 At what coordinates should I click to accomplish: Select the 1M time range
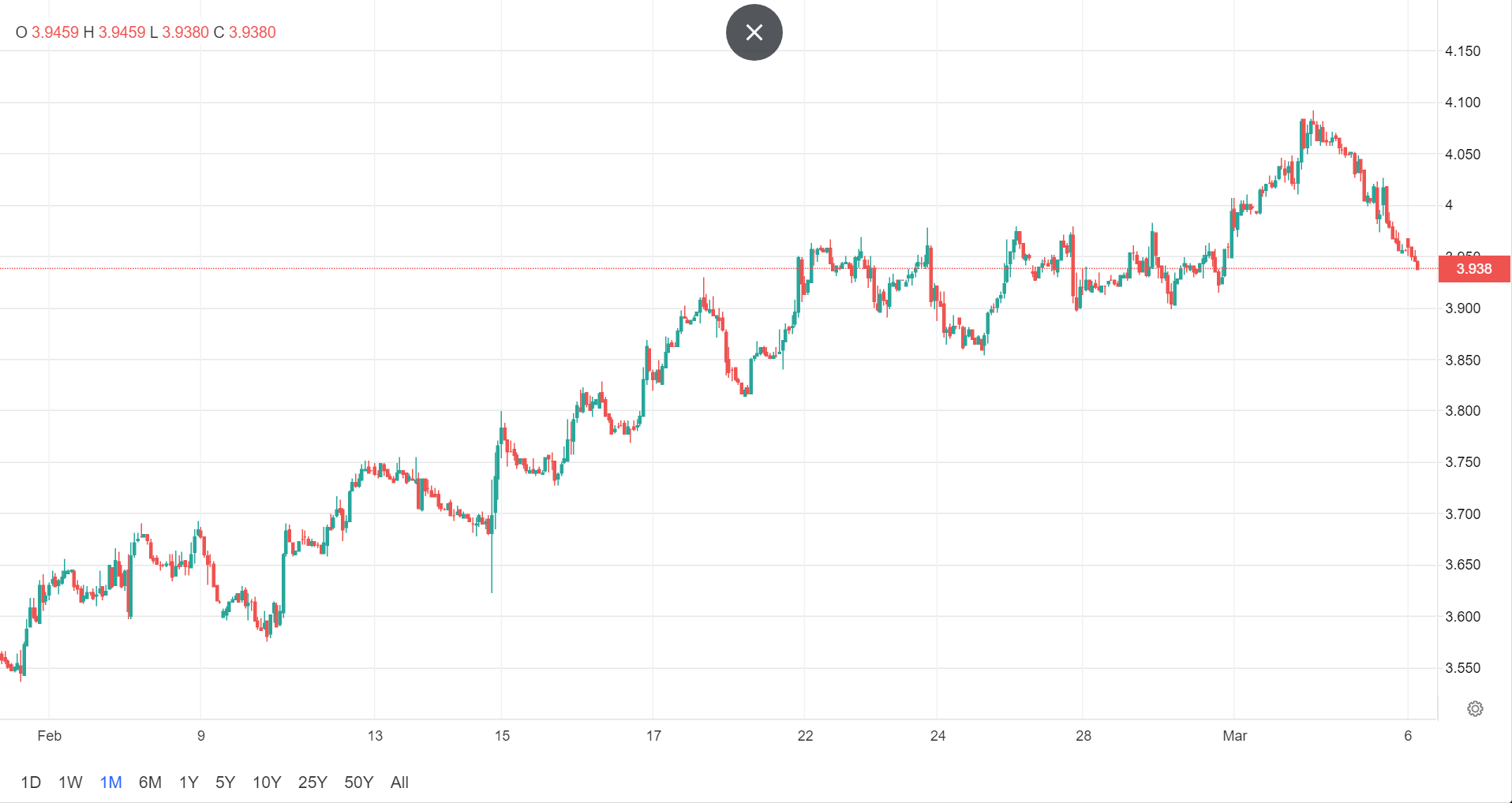click(x=110, y=782)
